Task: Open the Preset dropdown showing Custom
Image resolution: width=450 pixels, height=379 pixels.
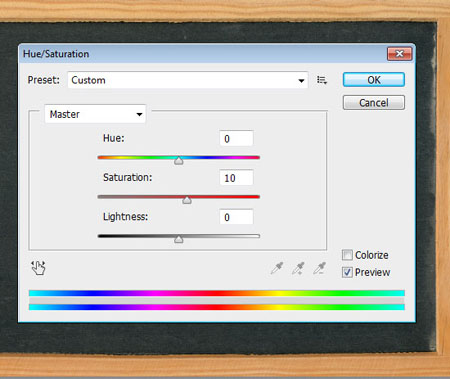Action: 188,80
